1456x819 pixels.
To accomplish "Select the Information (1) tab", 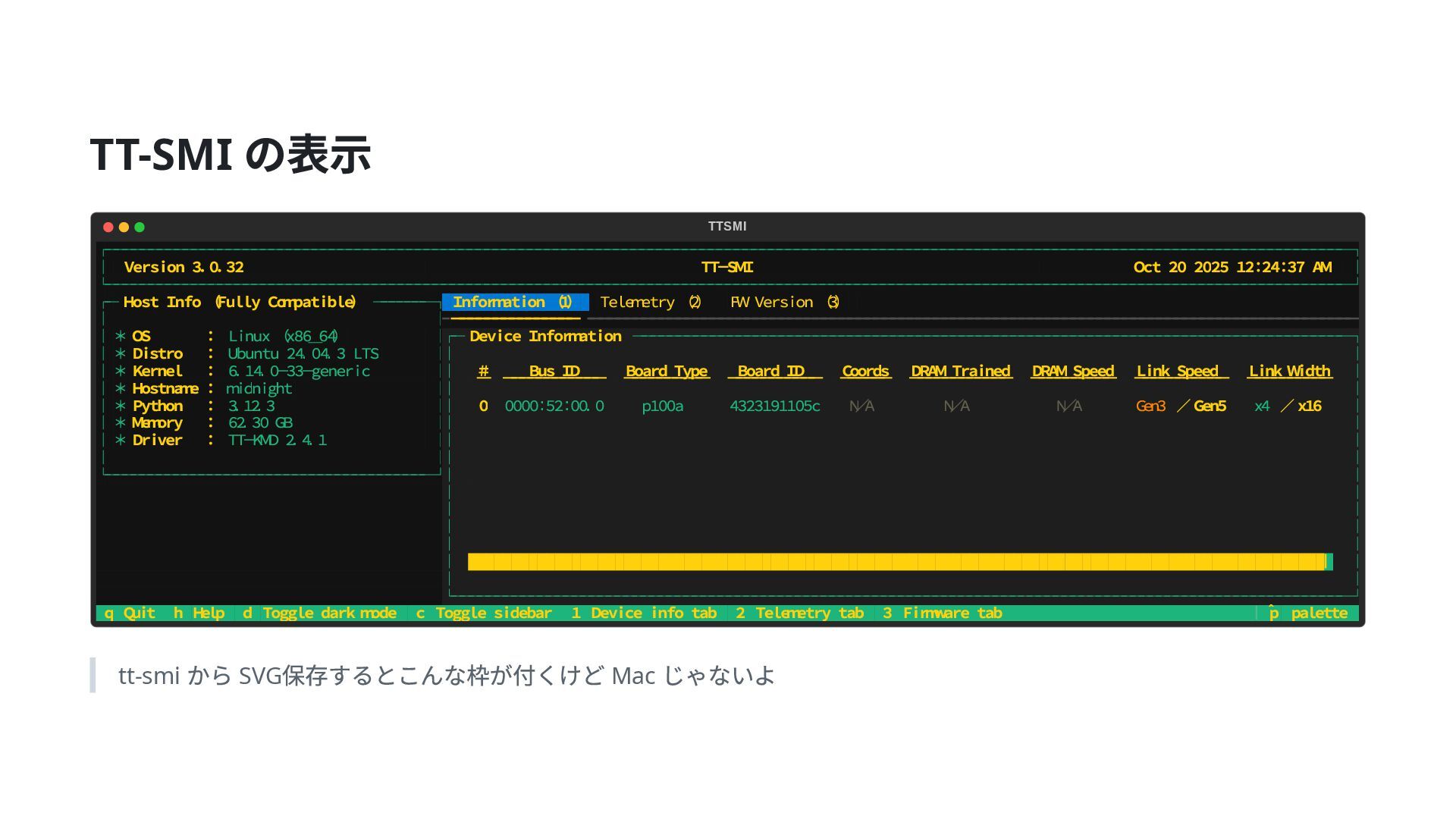I will tap(513, 303).
